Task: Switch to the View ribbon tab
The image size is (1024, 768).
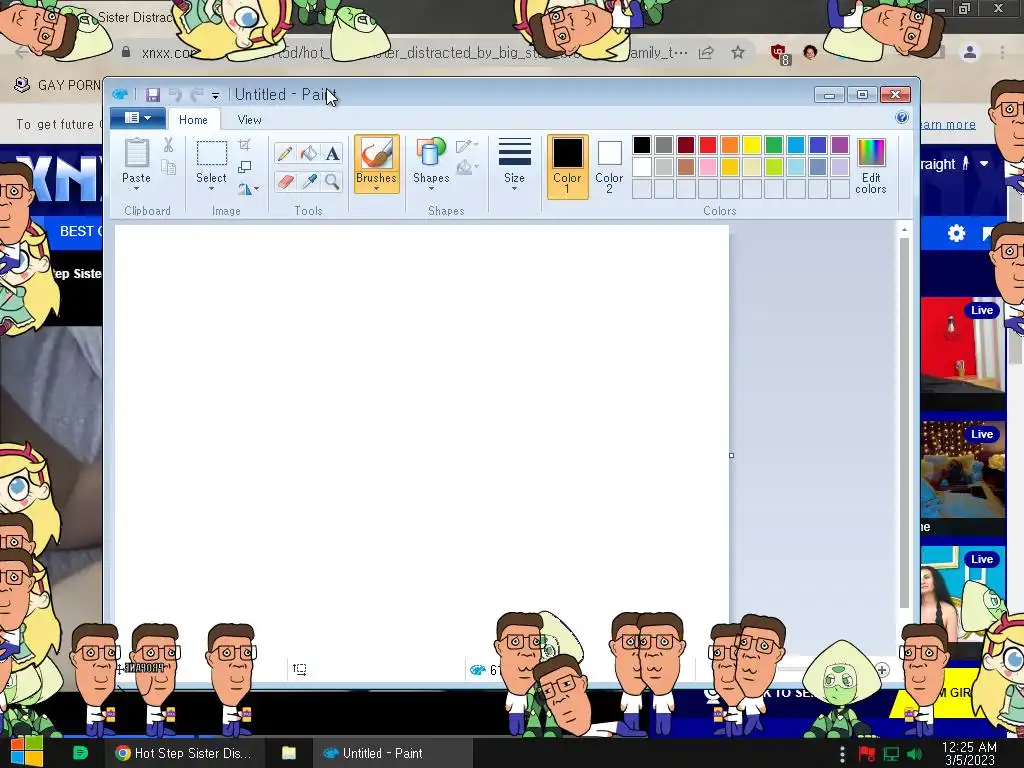Action: [x=249, y=120]
